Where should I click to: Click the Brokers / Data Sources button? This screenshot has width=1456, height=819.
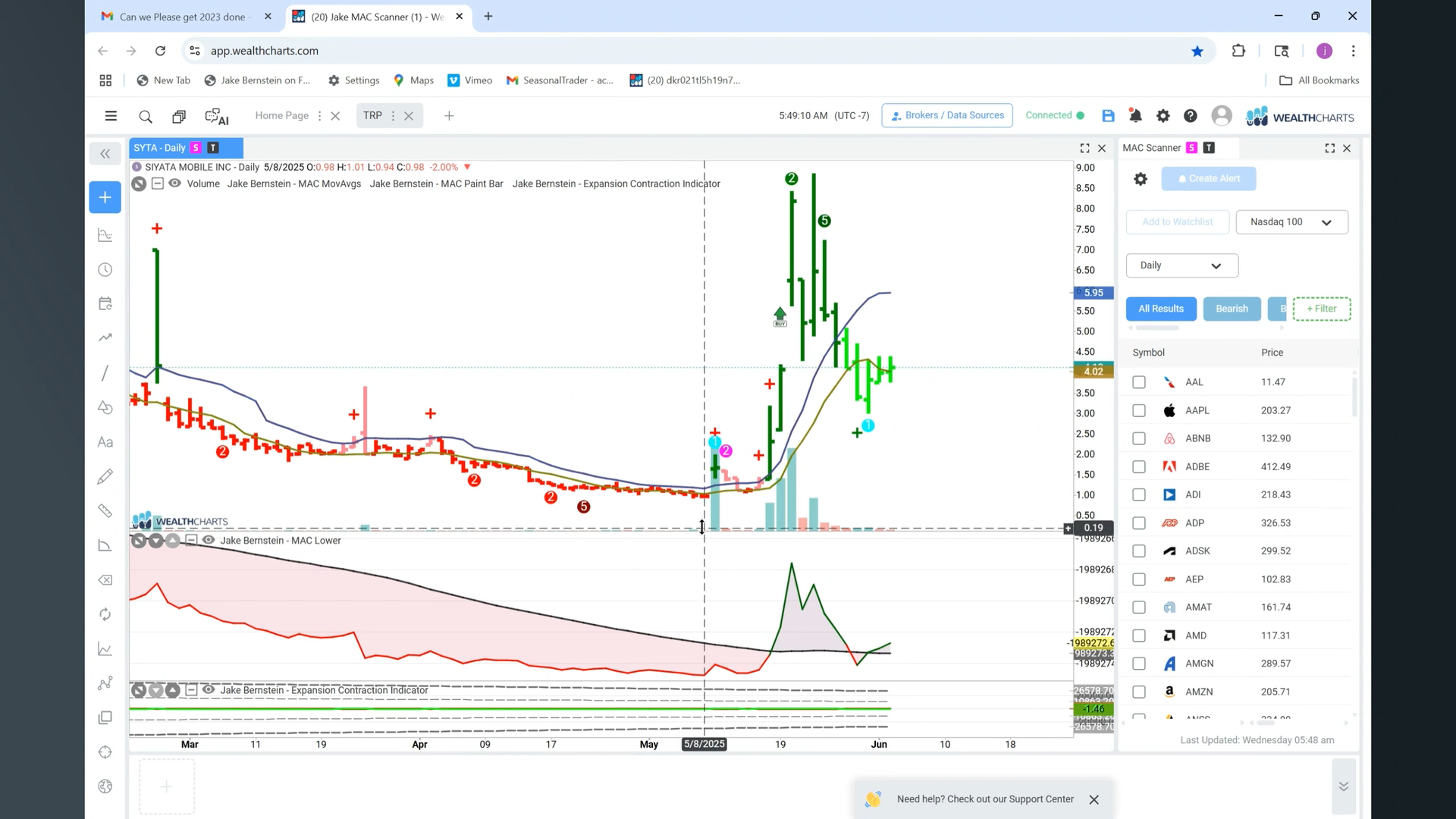[947, 115]
